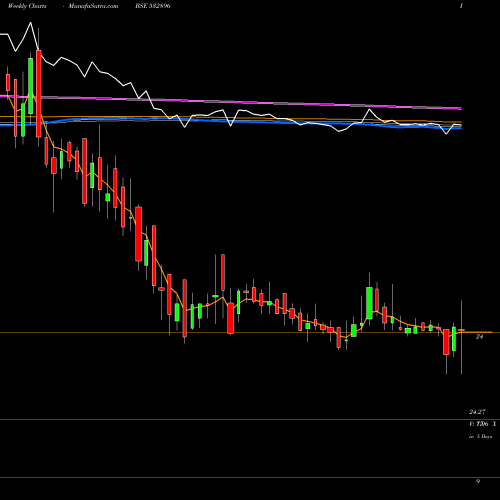Click the 'Weekly Charts' title text
Screen dimensions: 500x500
tap(27, 6)
